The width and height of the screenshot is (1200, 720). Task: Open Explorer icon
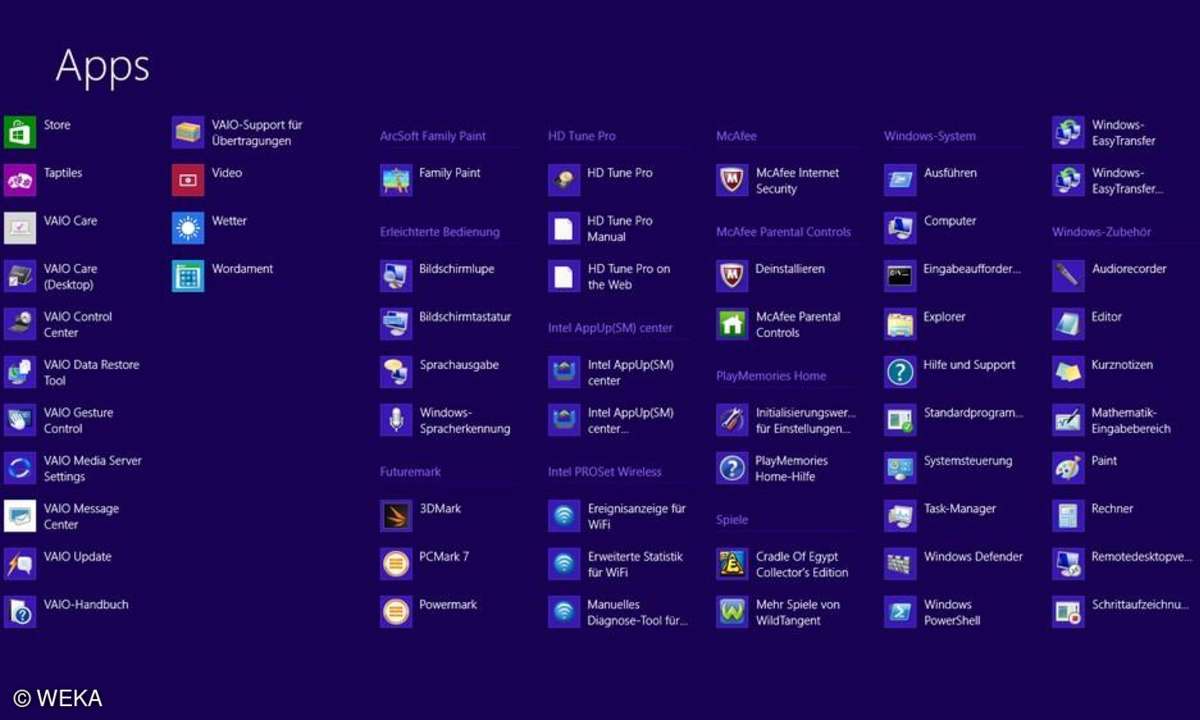coord(900,324)
